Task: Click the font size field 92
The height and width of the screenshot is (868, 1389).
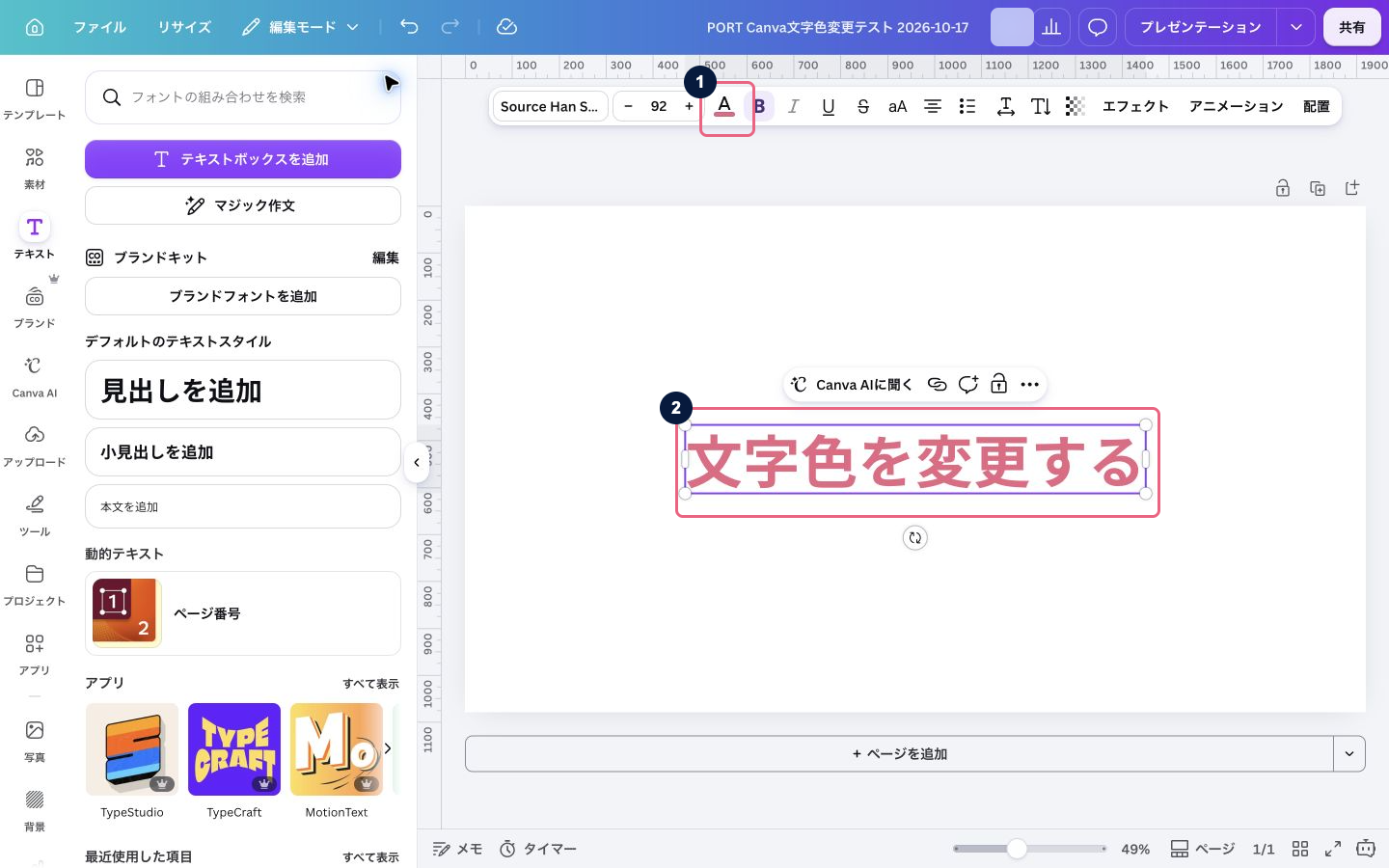Action: coord(659,106)
